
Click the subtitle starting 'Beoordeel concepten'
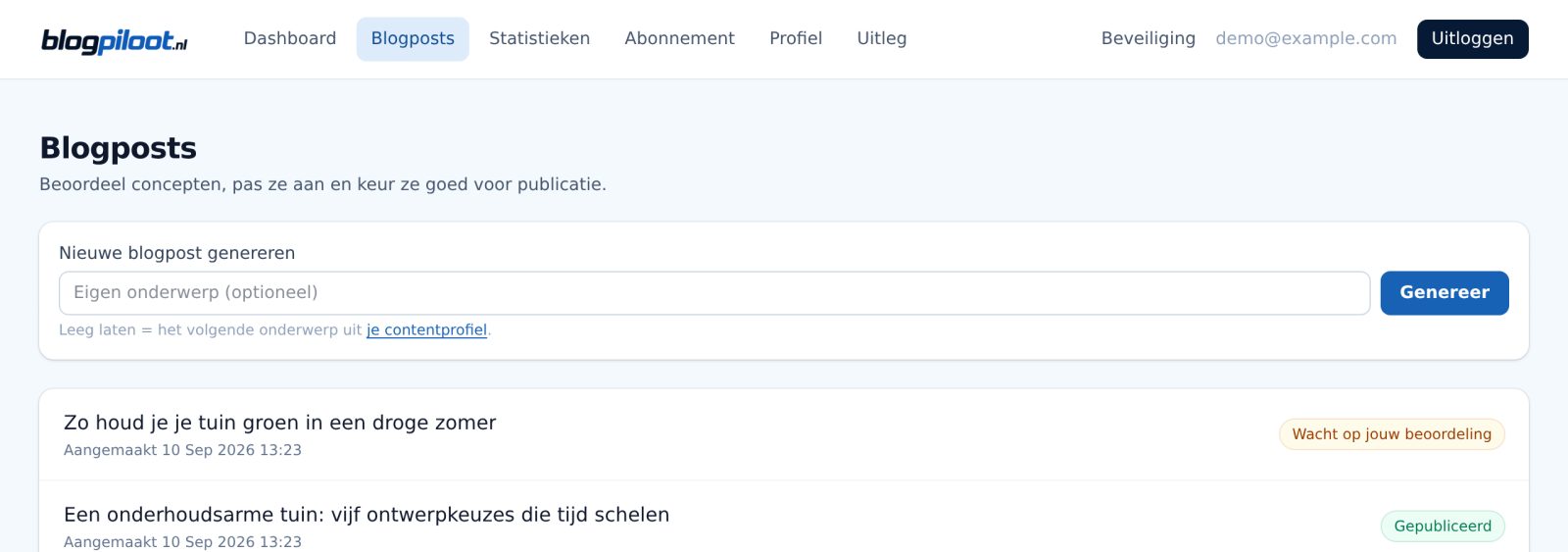point(323,184)
